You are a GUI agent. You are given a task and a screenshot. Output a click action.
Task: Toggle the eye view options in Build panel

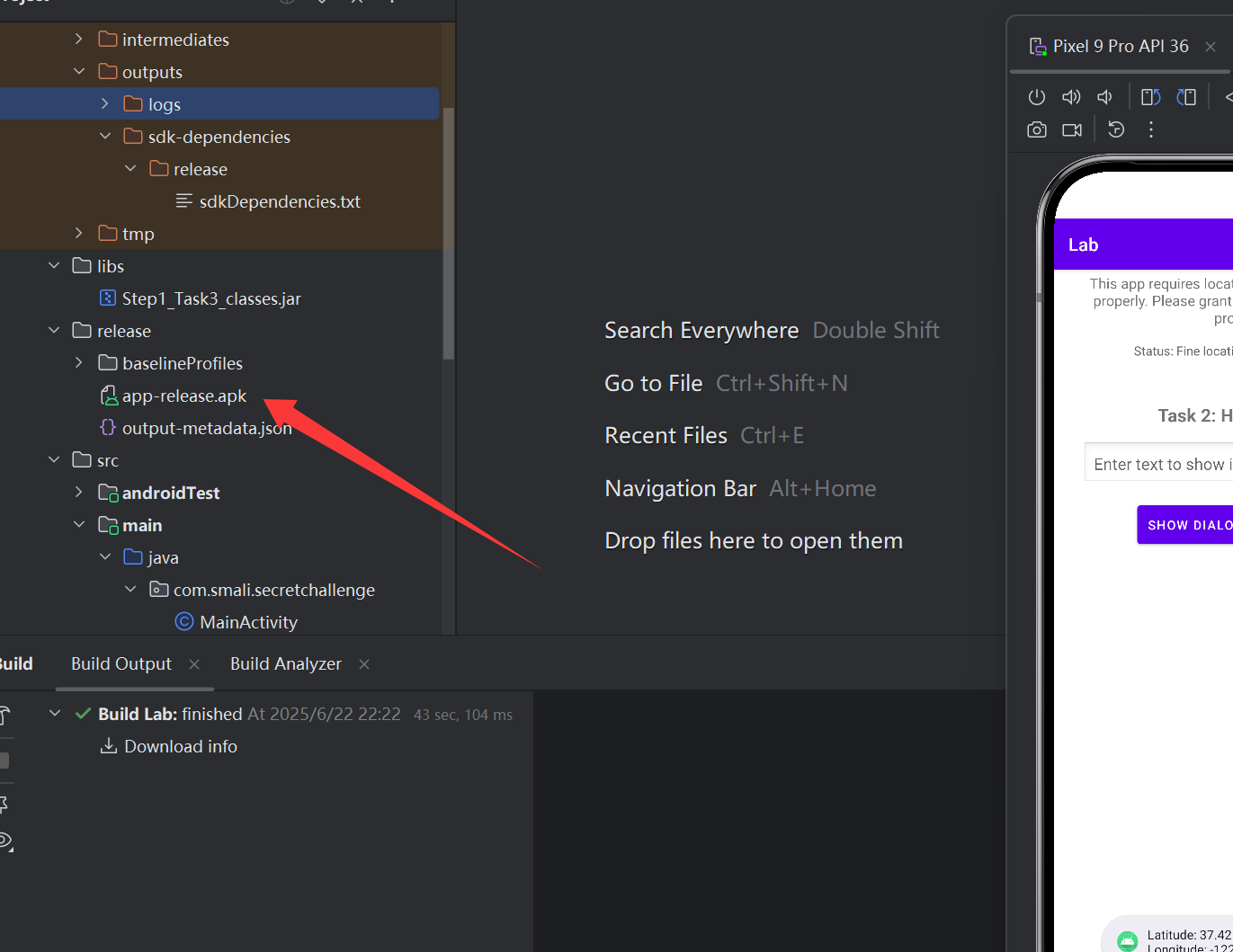tap(5, 841)
